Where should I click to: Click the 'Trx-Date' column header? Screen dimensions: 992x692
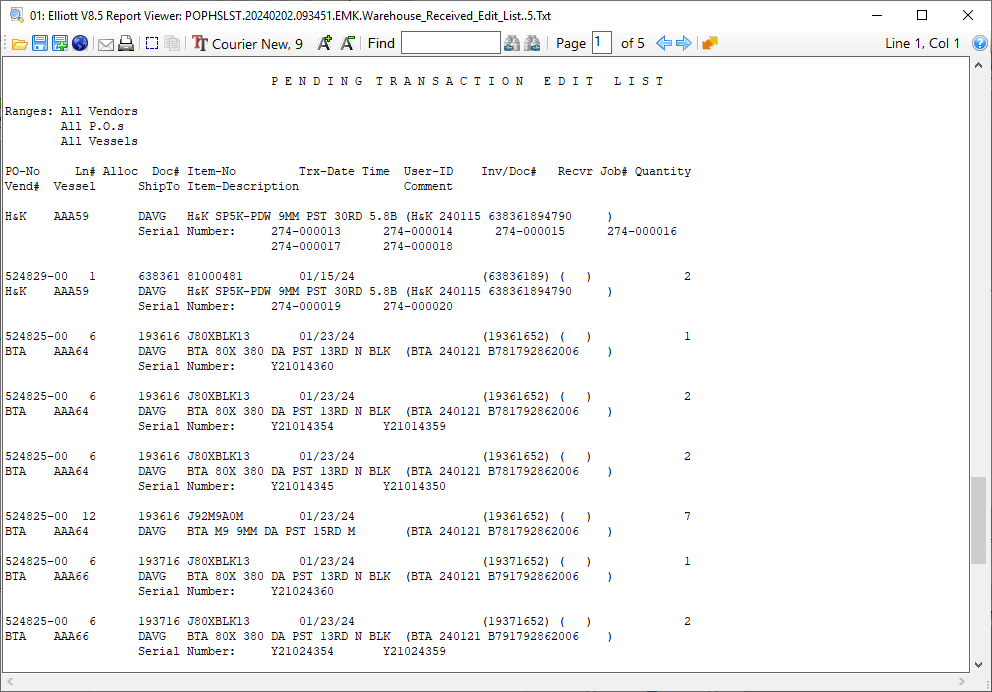pos(326,171)
